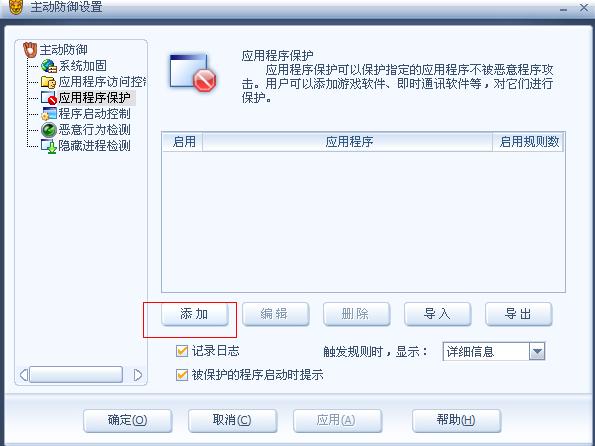Select the 隐藏进程检测 monitor icon

[49, 146]
